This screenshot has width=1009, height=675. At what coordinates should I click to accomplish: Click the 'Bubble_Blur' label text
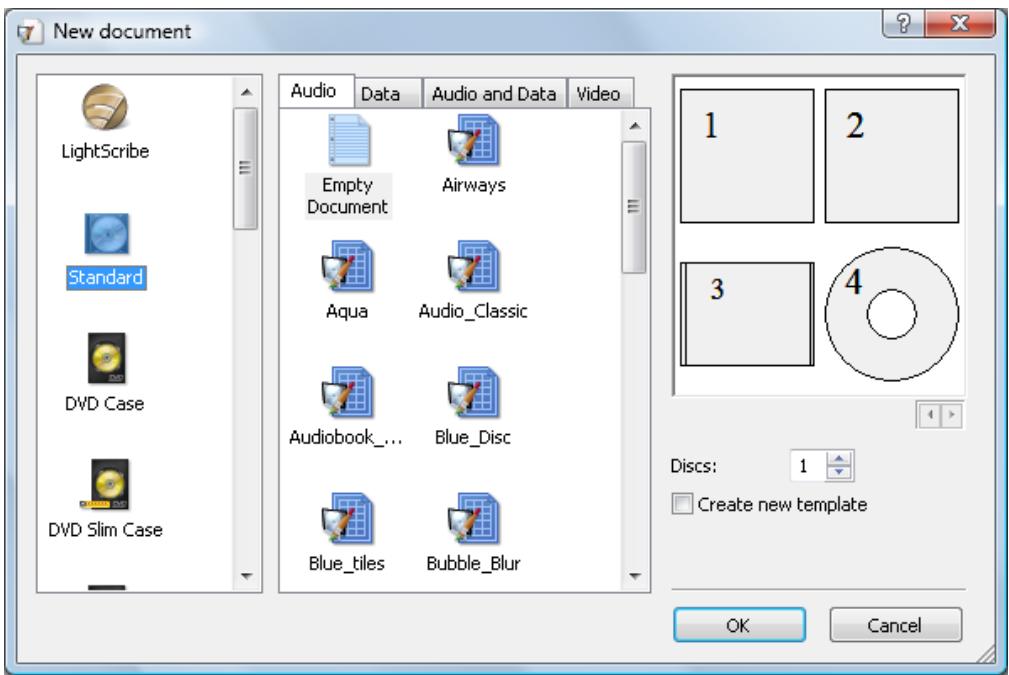point(474,563)
